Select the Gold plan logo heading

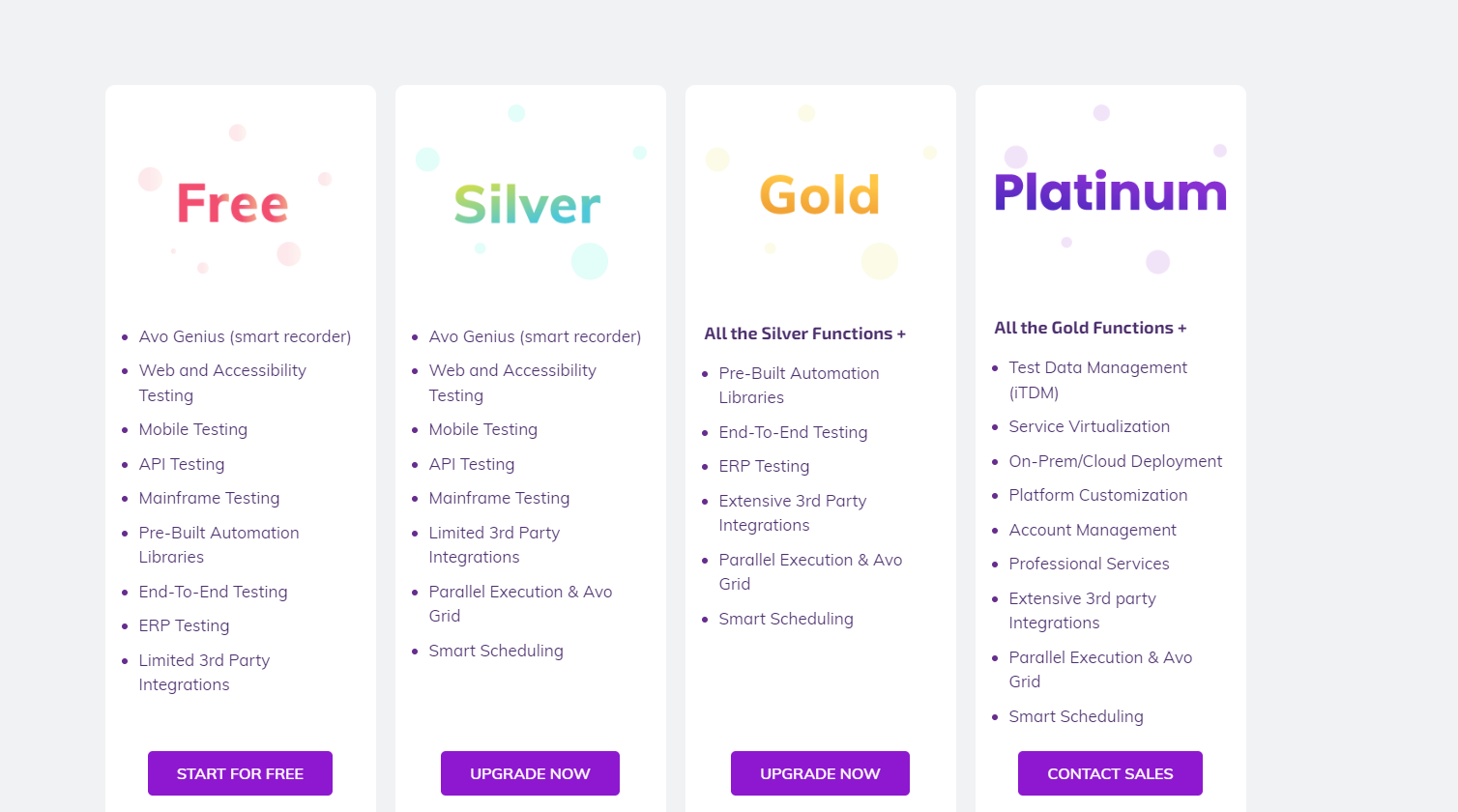[820, 195]
